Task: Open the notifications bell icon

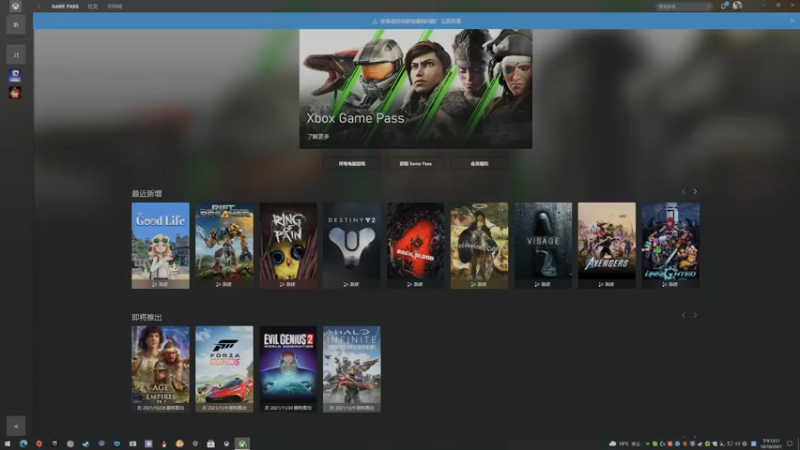Action: [x=723, y=6]
